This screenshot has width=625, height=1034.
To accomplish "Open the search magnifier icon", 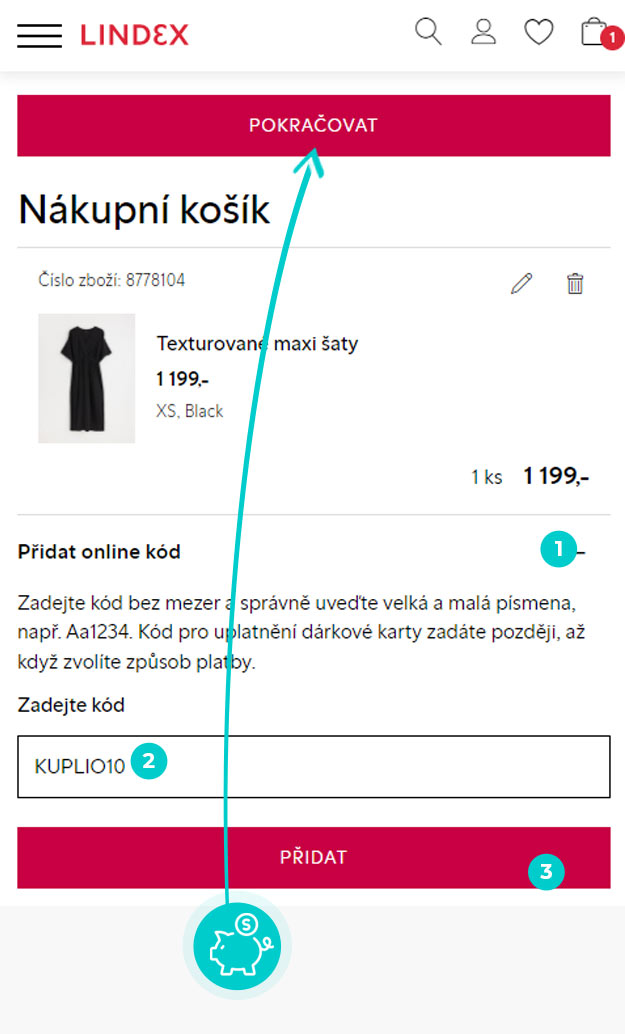I will (428, 32).
